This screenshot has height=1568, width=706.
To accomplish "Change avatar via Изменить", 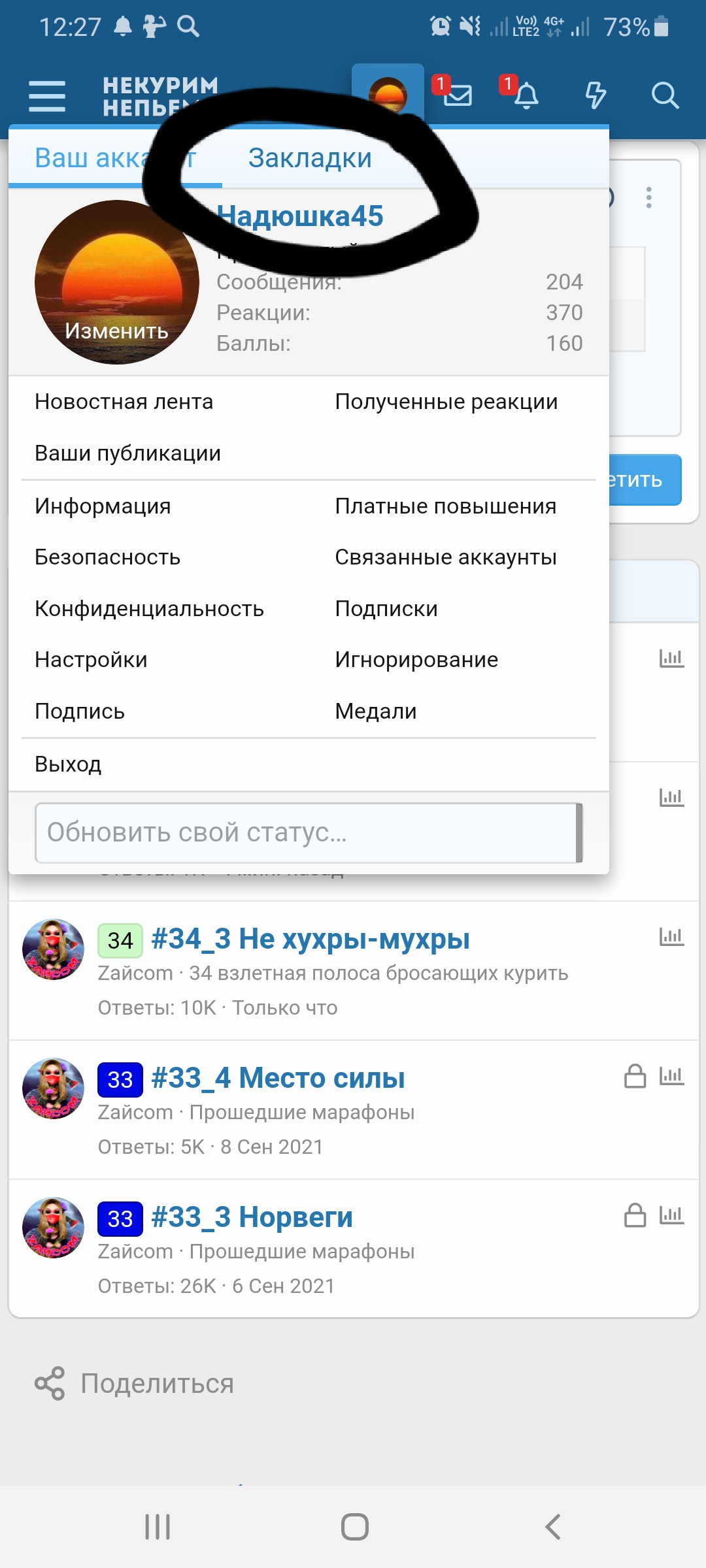I will pyautogui.click(x=116, y=331).
